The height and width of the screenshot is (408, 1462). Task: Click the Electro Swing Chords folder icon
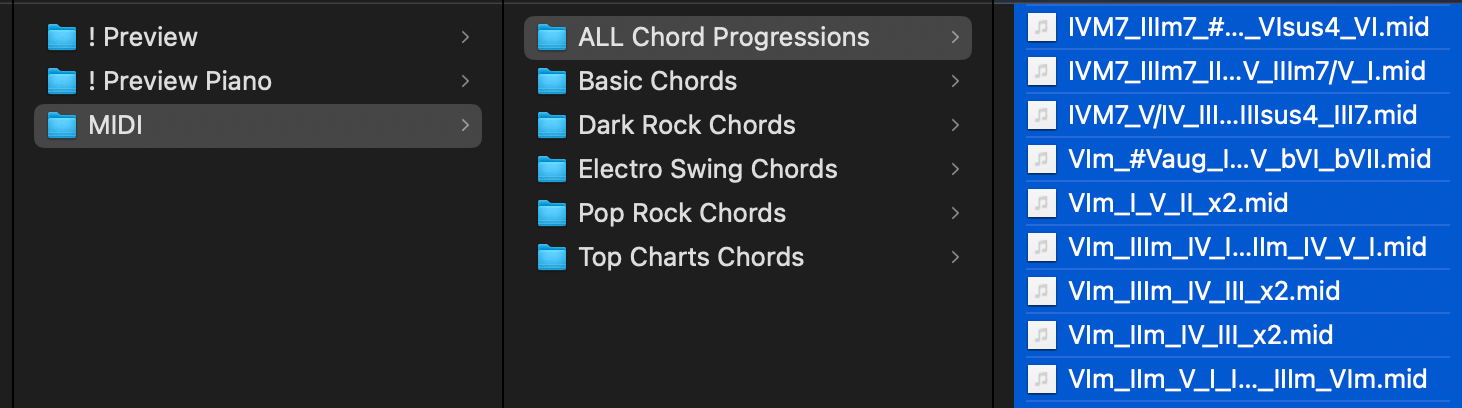[552, 170]
